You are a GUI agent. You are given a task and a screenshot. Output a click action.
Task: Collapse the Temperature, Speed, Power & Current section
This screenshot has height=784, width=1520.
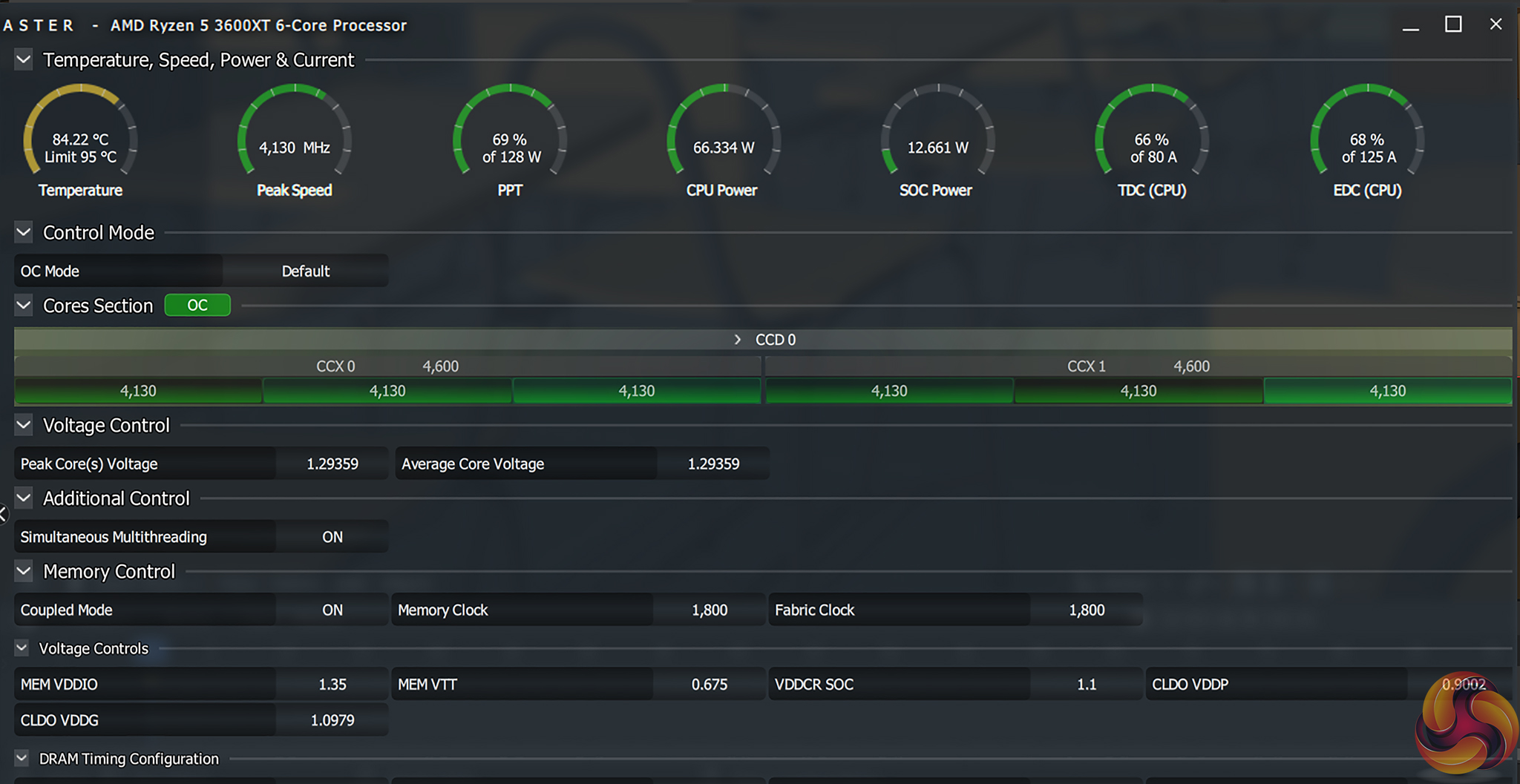[x=24, y=59]
